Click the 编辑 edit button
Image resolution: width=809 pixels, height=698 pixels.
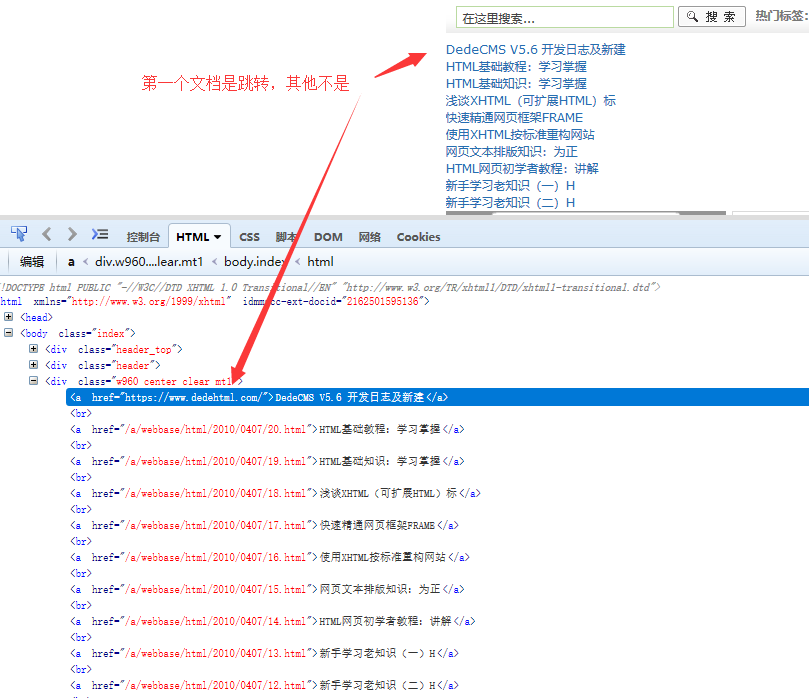(31, 261)
